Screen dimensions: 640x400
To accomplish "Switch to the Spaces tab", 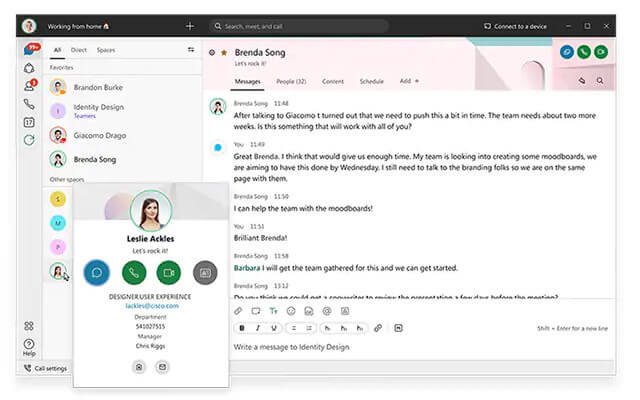I will pyautogui.click(x=106, y=50).
